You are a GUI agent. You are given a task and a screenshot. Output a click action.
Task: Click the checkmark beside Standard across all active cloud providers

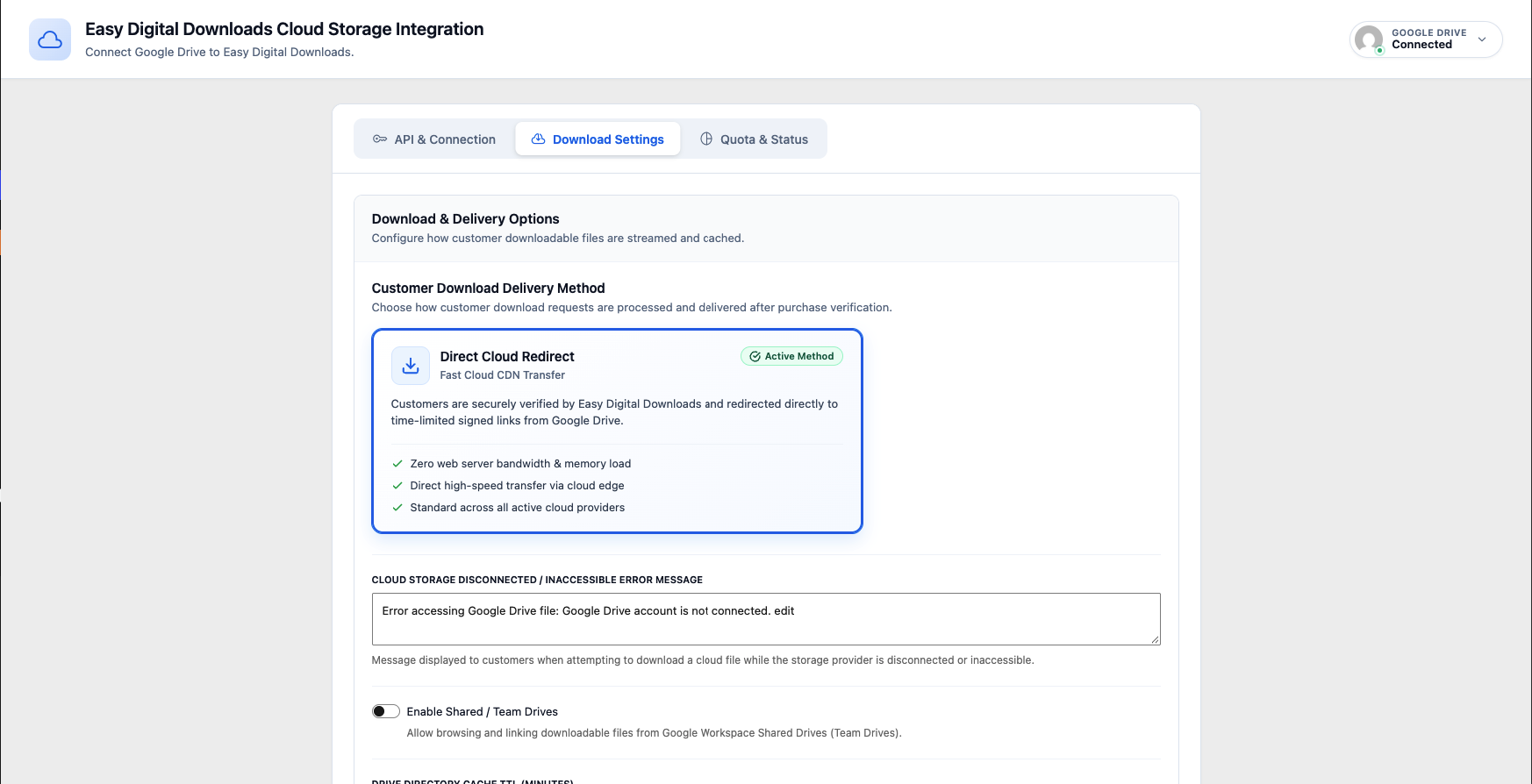(x=397, y=508)
